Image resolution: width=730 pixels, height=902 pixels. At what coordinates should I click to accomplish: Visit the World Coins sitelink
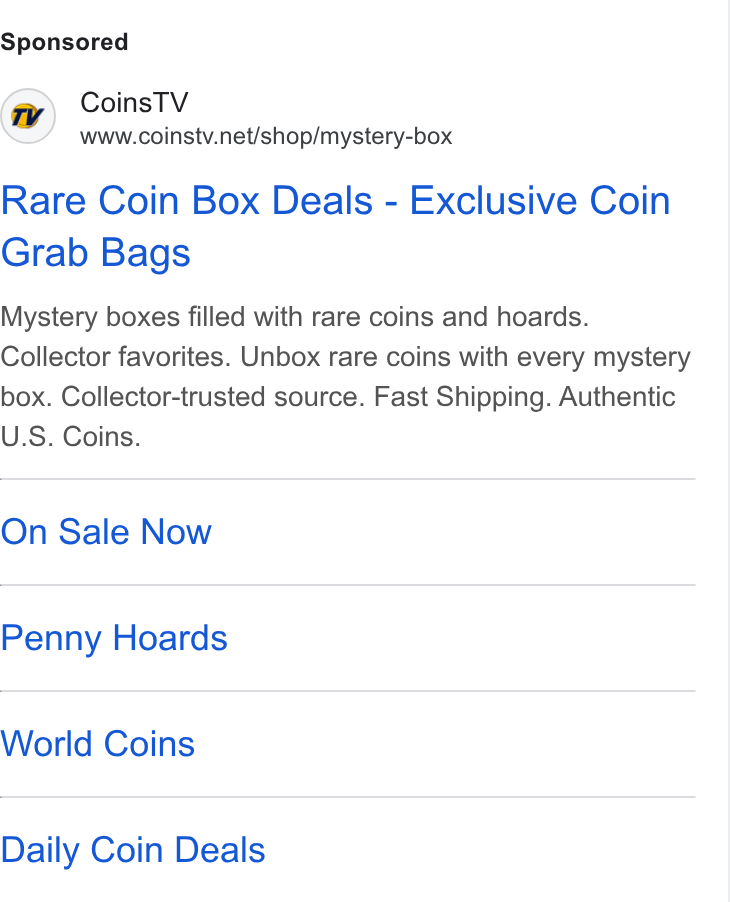click(x=97, y=744)
